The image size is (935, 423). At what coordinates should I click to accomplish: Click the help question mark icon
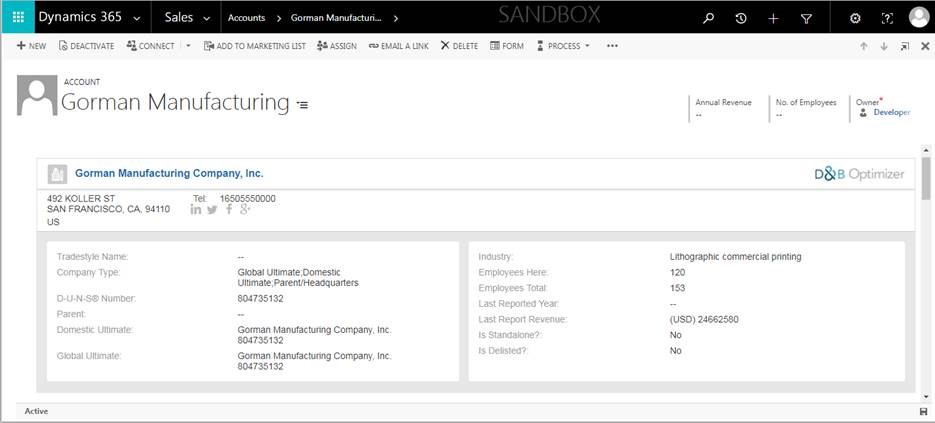tap(886, 18)
